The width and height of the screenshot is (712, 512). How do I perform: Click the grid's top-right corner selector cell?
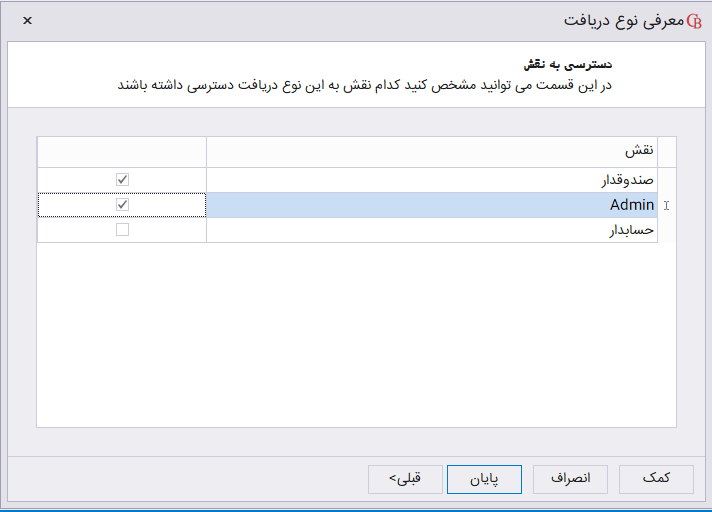[666, 151]
